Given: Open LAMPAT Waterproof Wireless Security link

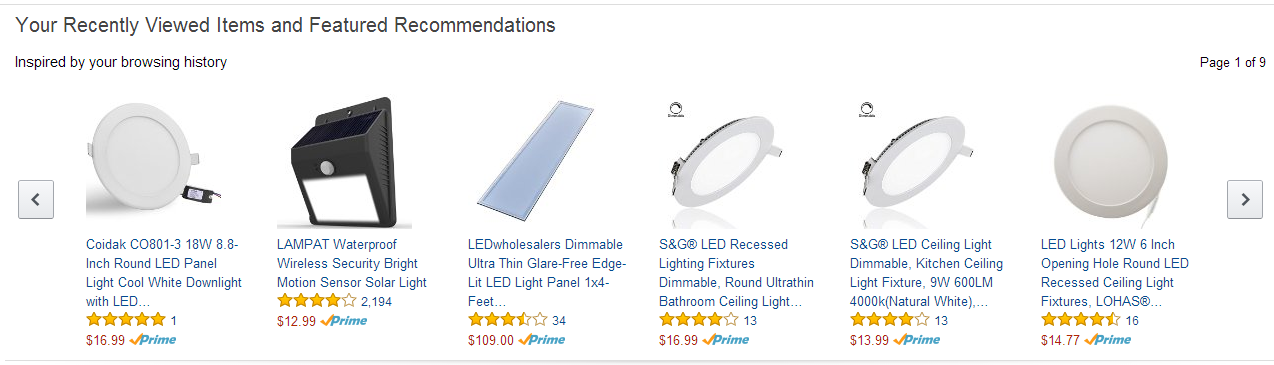Looking at the screenshot, I should tap(352, 263).
